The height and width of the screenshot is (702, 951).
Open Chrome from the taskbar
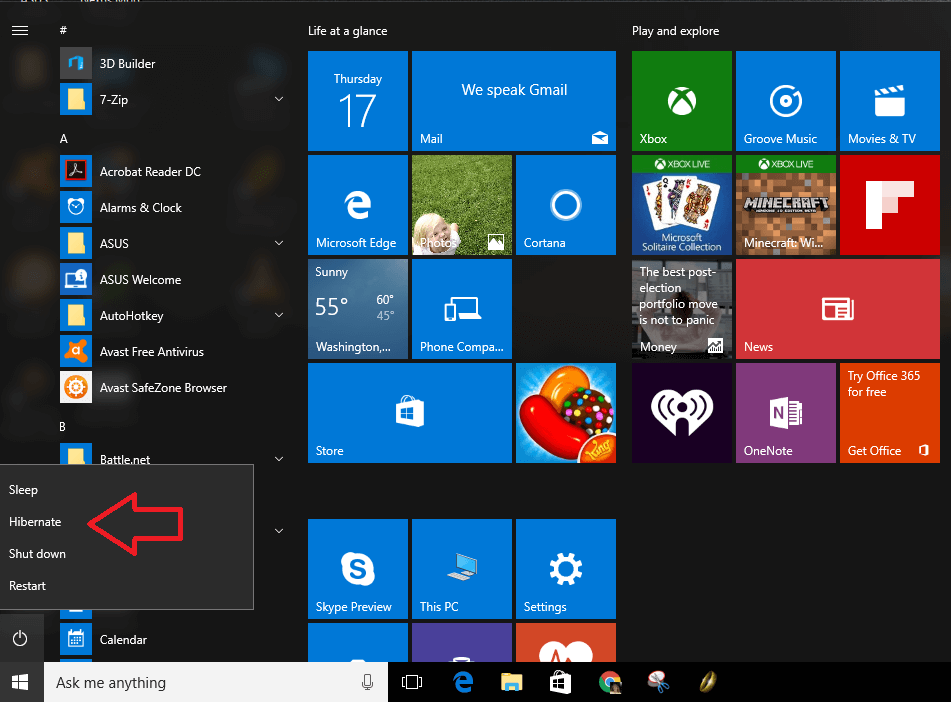coord(610,682)
